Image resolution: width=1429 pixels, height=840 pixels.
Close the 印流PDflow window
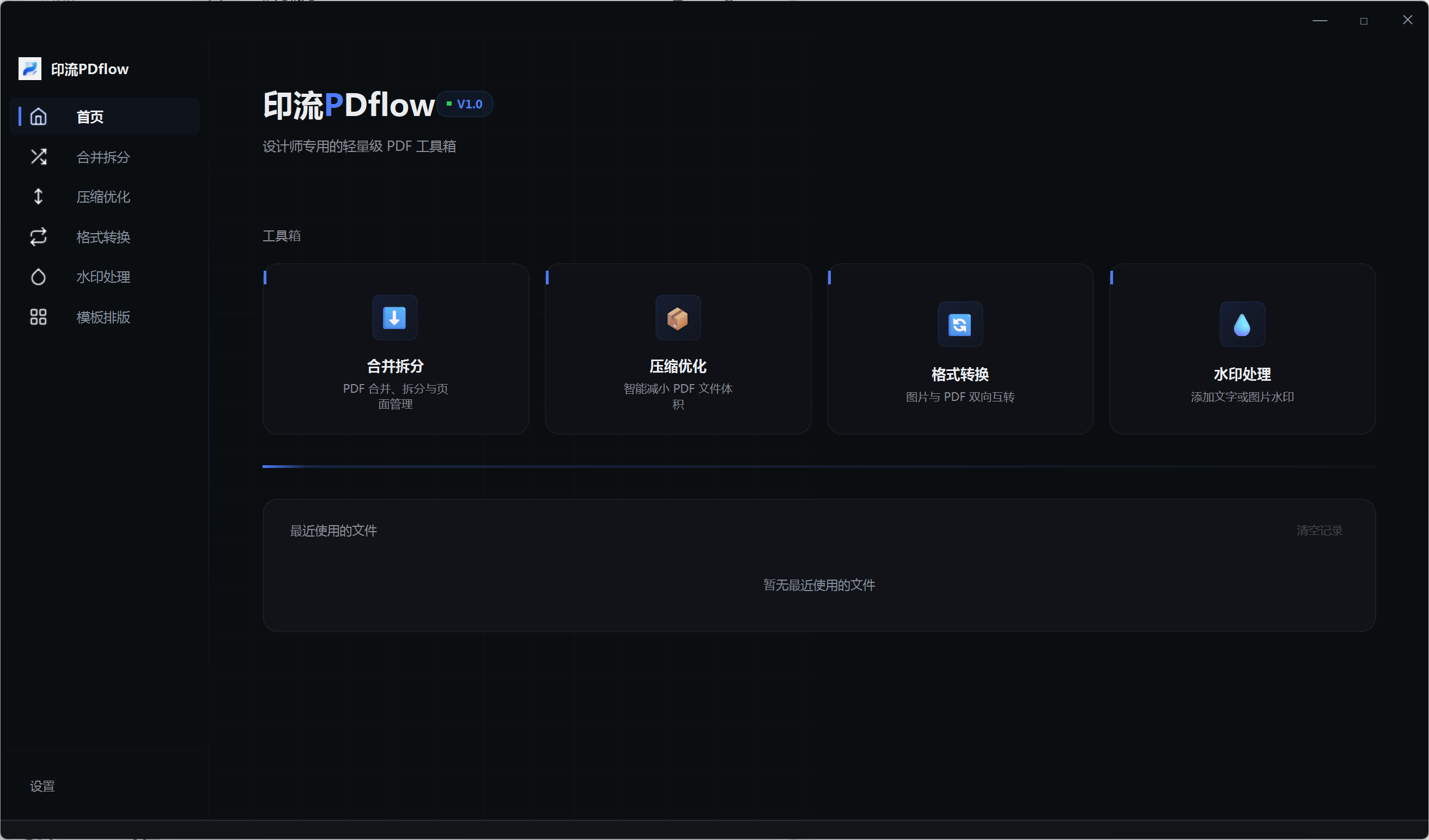(1407, 20)
